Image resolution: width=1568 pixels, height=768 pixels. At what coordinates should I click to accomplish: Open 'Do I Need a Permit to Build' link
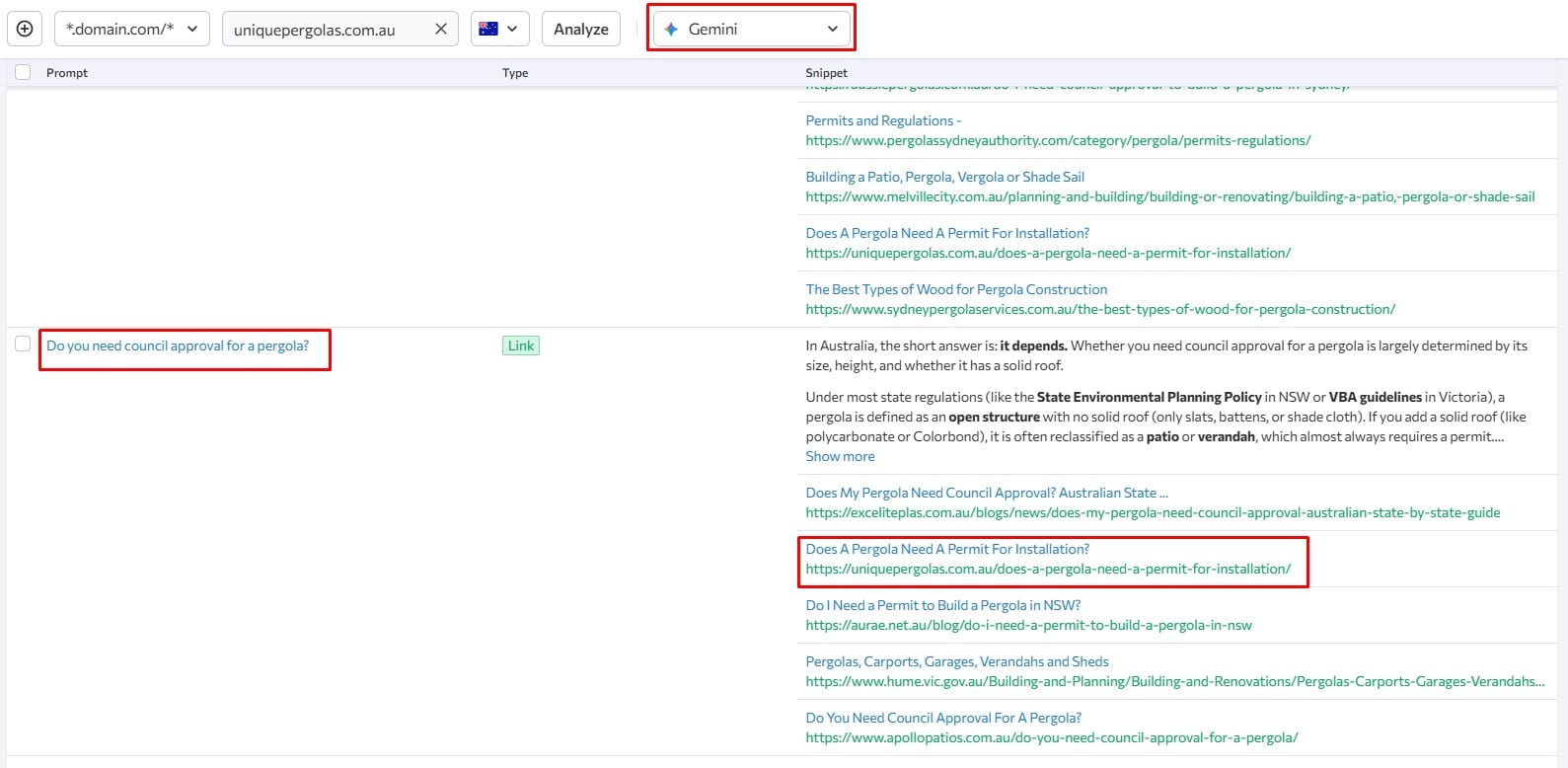[x=942, y=605]
